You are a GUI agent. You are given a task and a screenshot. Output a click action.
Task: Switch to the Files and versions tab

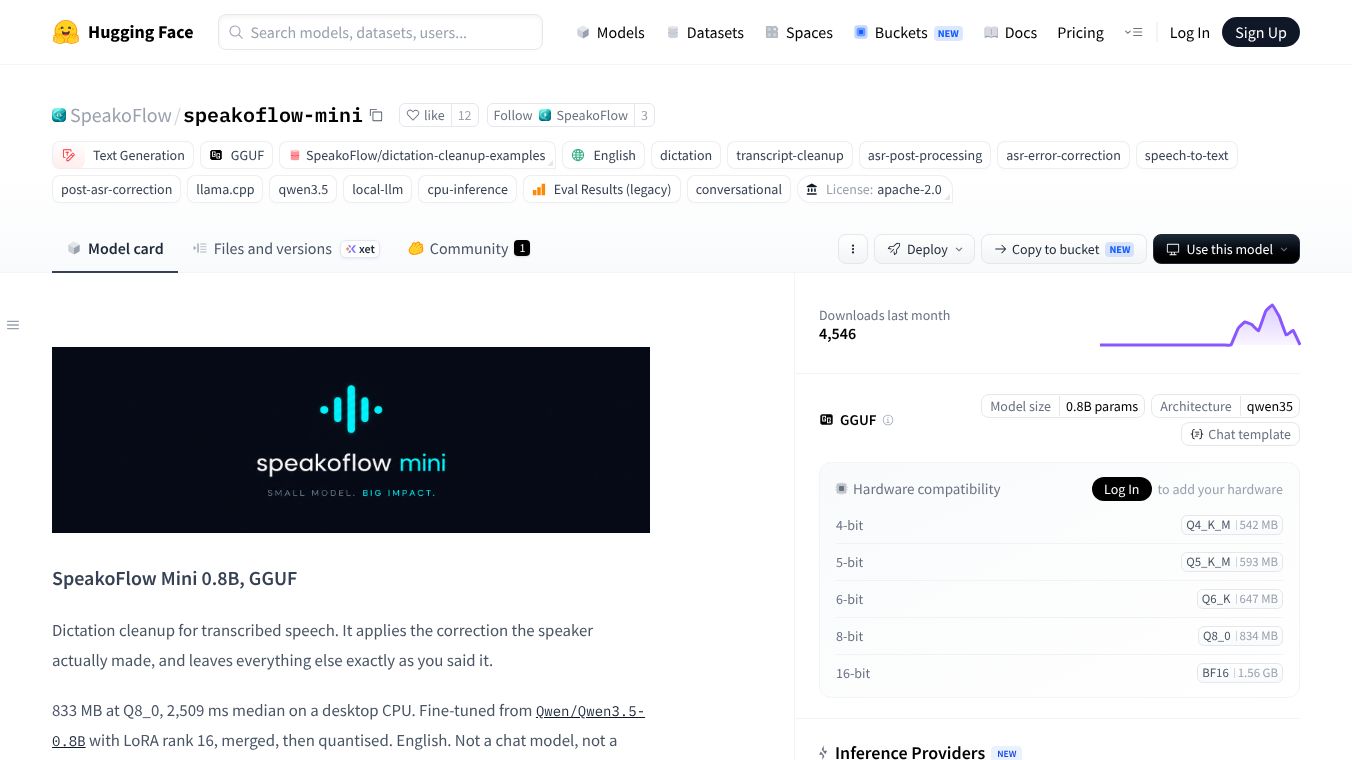point(286,249)
